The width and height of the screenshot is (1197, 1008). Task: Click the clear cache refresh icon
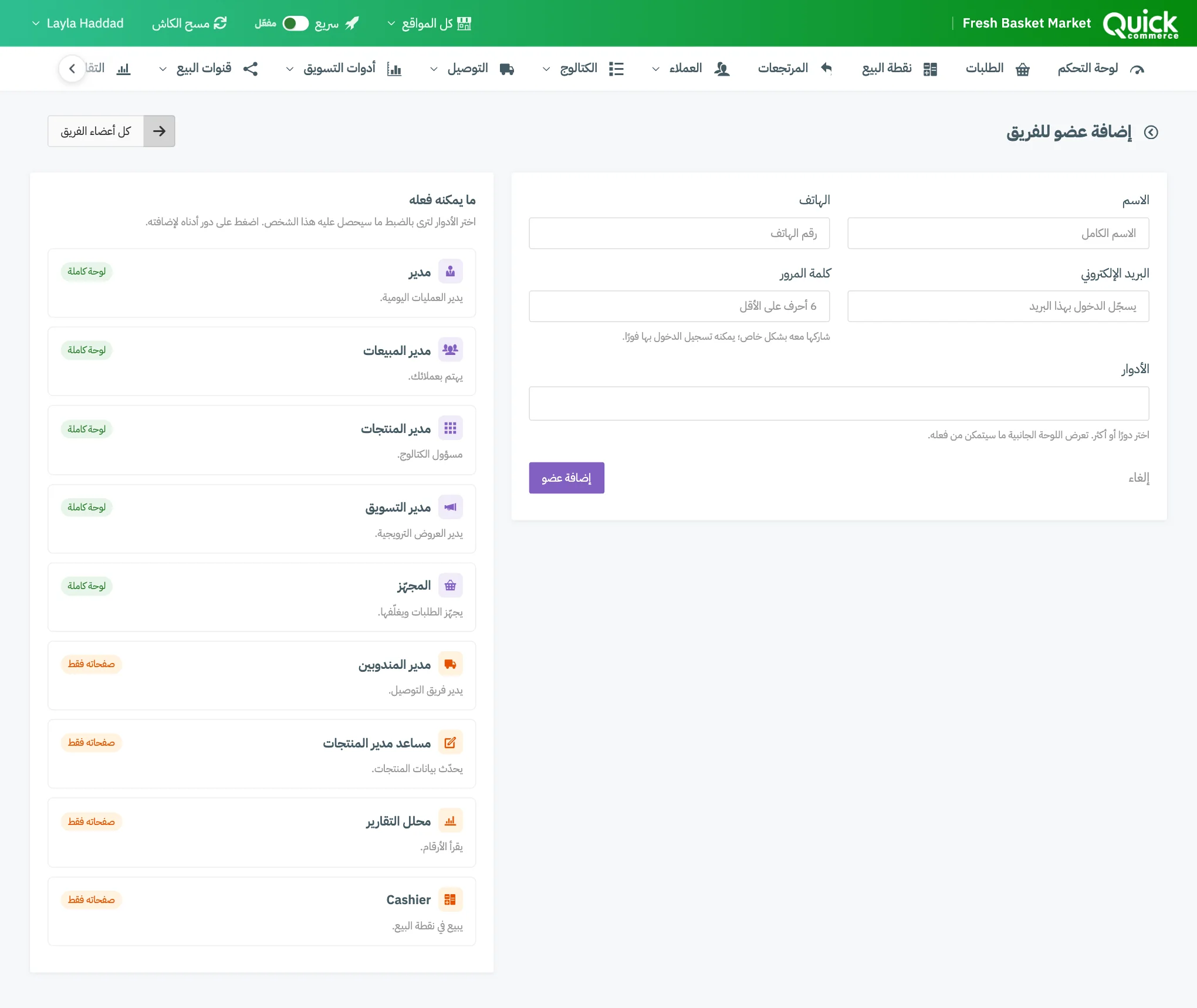coord(220,23)
